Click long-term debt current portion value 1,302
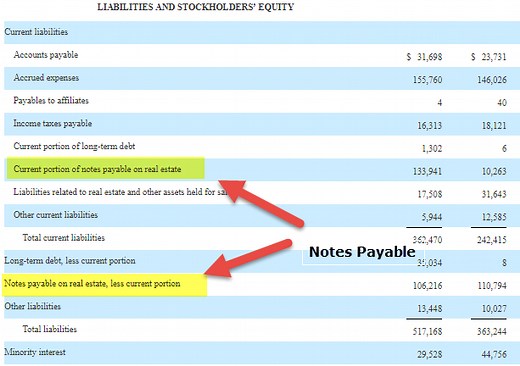The image size is (520, 366). [x=432, y=148]
